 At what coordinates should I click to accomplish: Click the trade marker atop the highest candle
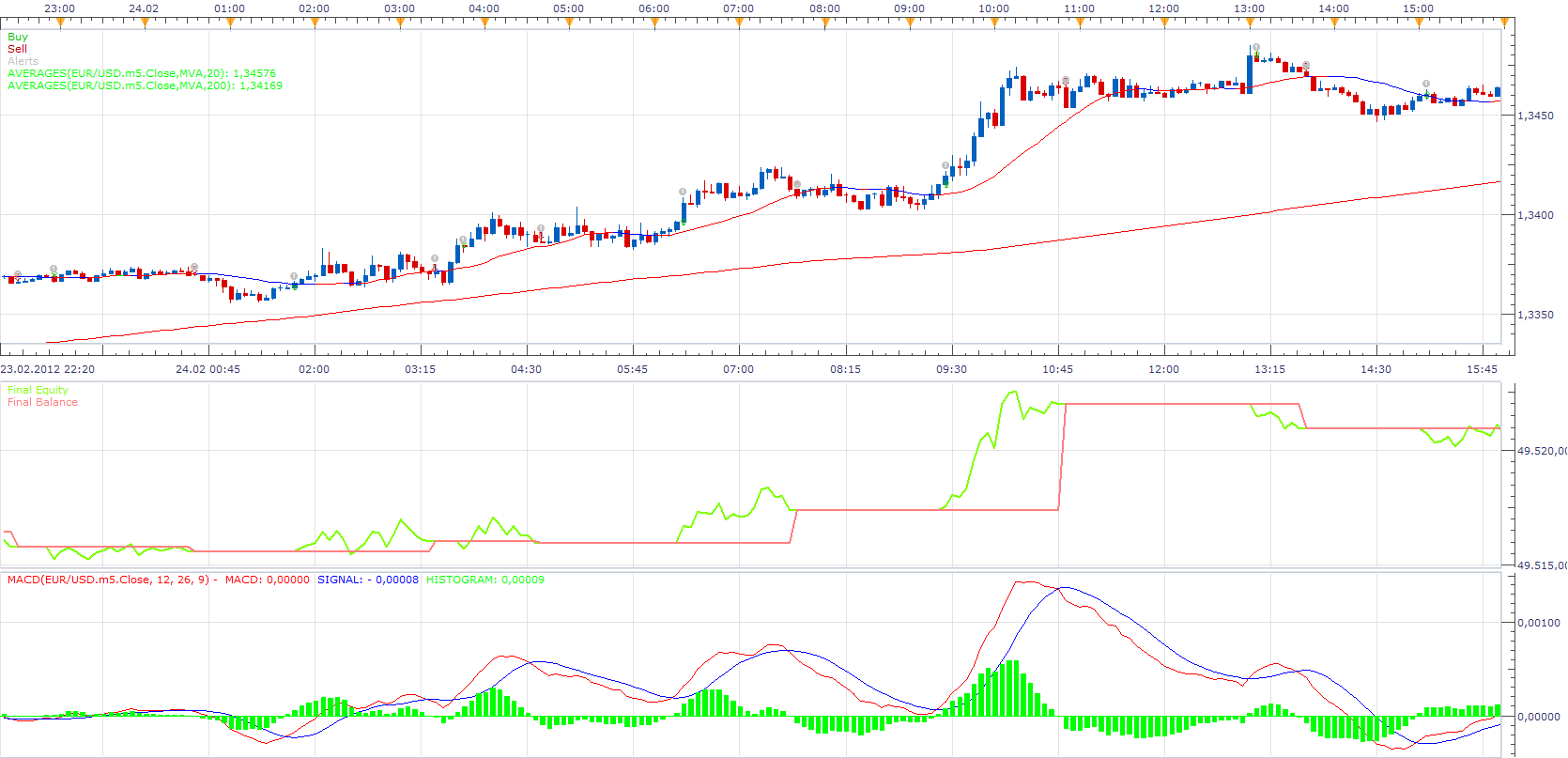[1256, 47]
